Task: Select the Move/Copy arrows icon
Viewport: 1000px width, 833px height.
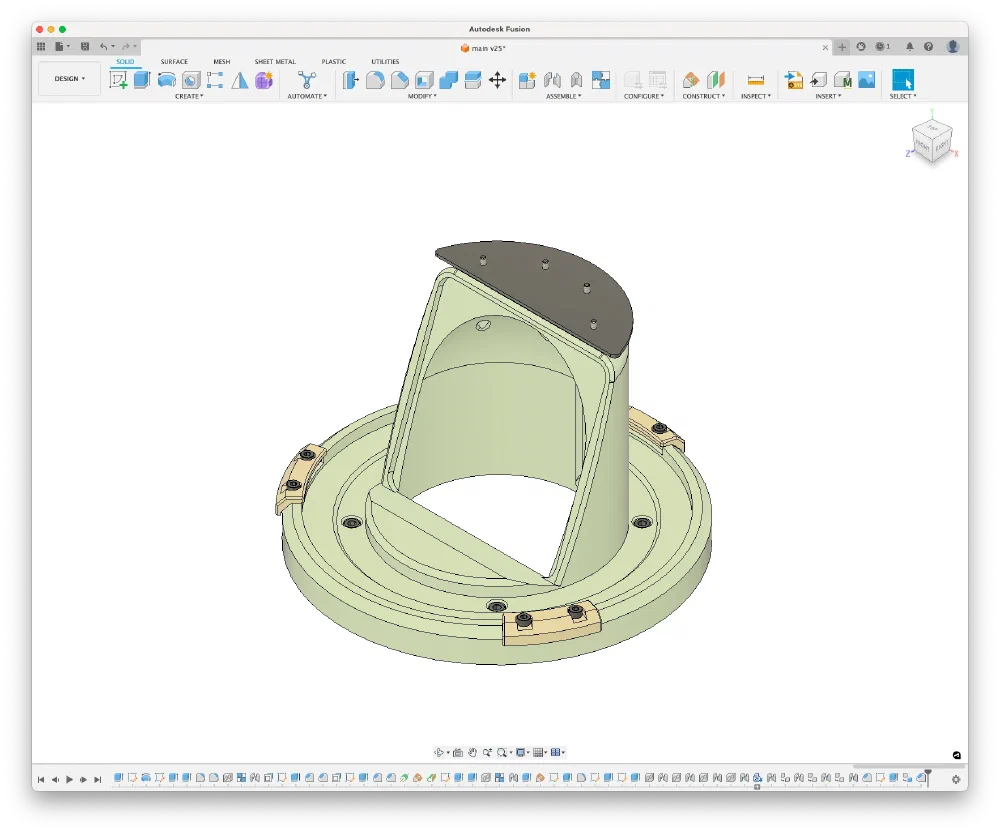Action: [497, 80]
